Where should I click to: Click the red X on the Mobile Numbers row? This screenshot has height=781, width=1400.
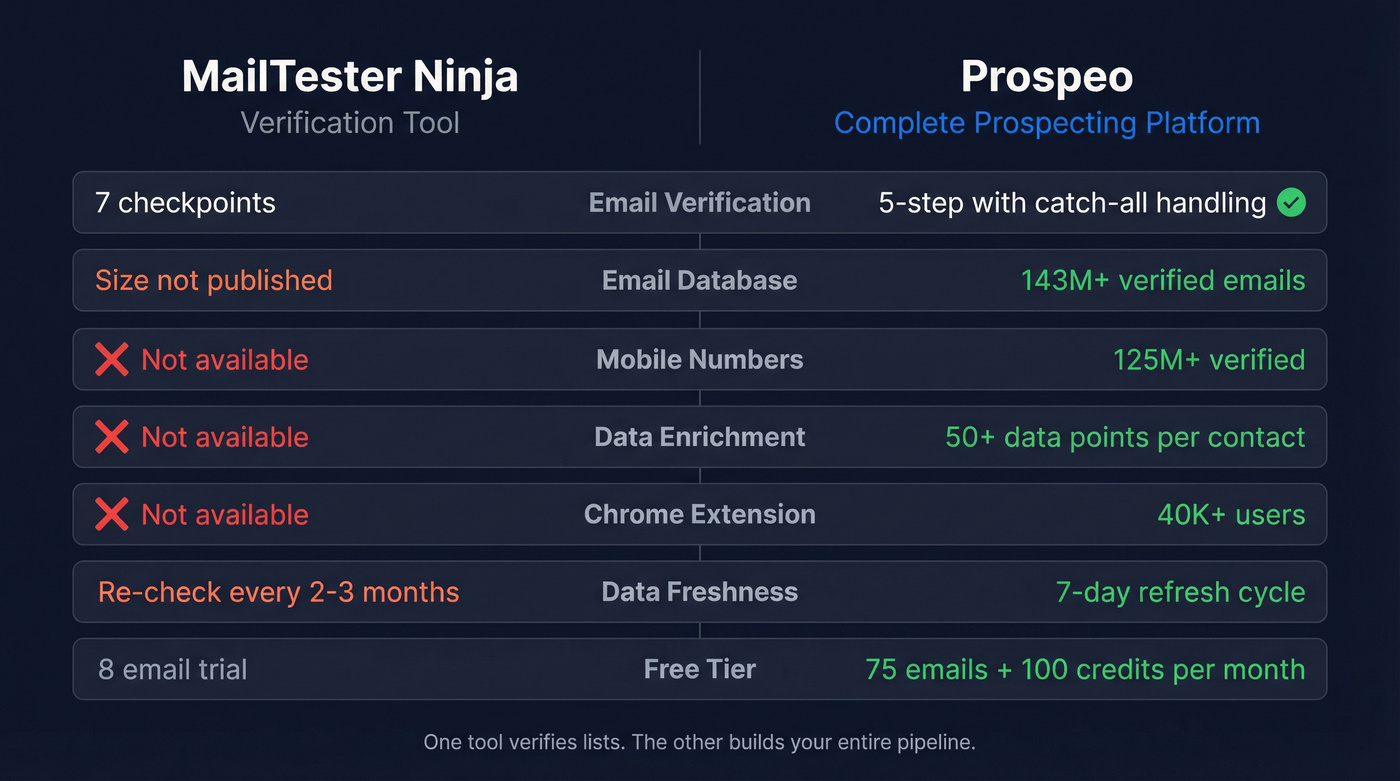(x=111, y=359)
